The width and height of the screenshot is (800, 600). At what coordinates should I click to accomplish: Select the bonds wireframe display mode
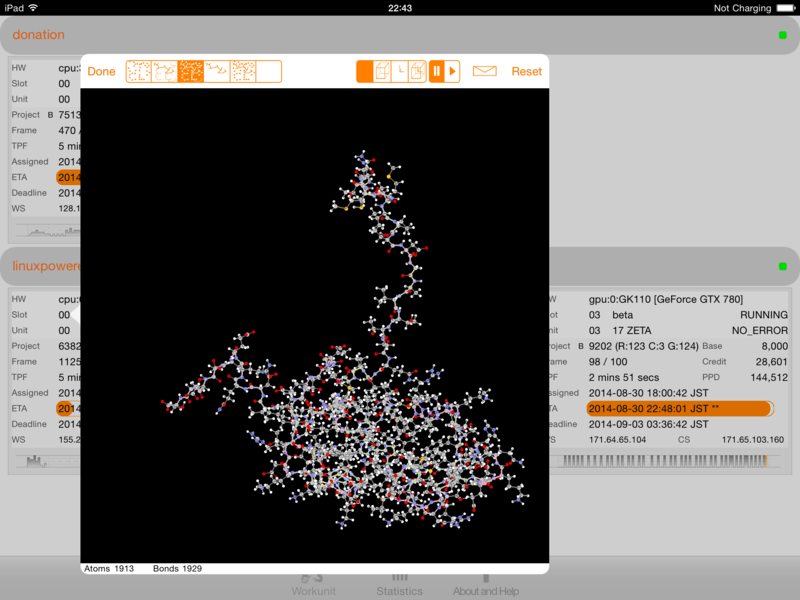click(x=165, y=71)
